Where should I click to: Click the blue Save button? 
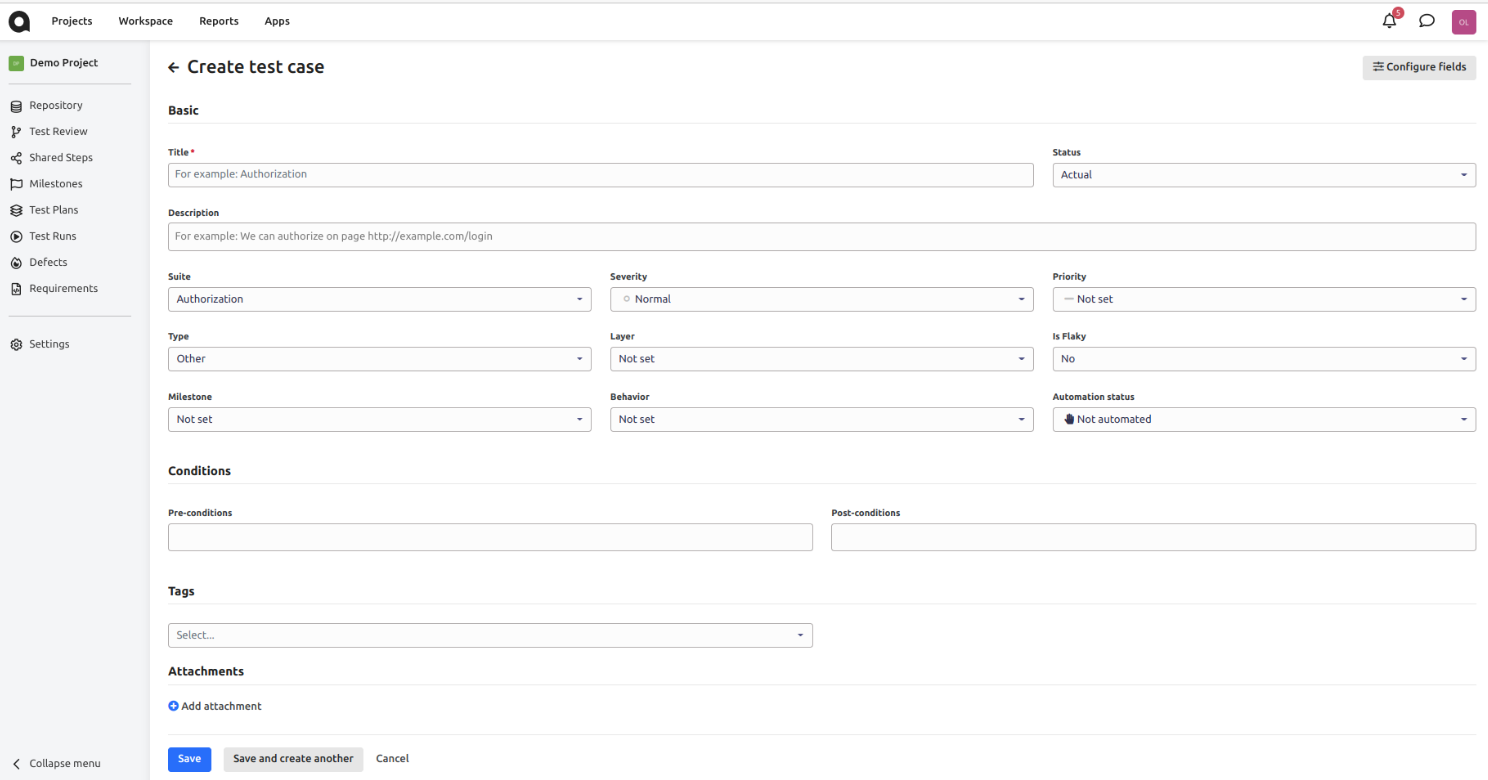(189, 759)
